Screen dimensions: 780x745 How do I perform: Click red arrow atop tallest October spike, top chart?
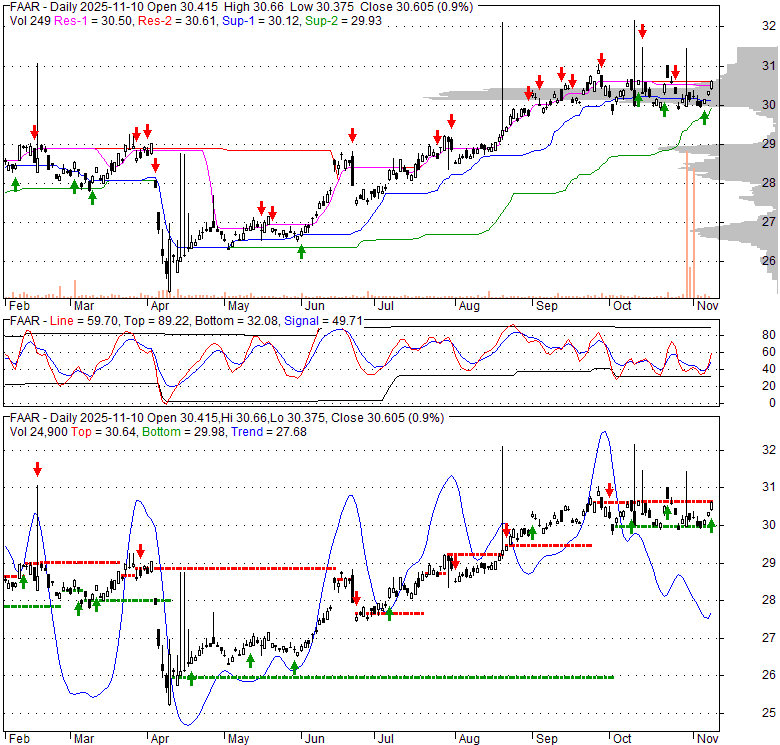coord(641,31)
